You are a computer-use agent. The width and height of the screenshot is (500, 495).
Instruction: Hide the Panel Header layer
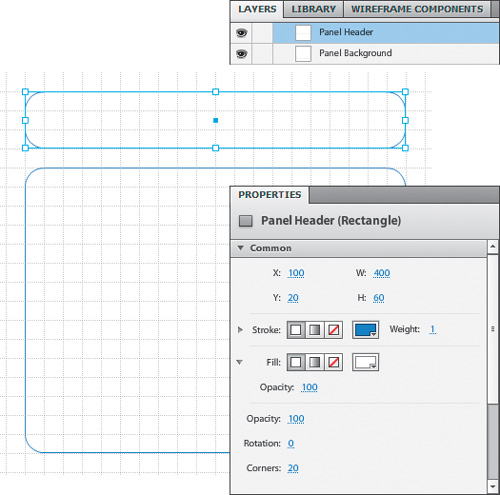click(x=241, y=33)
